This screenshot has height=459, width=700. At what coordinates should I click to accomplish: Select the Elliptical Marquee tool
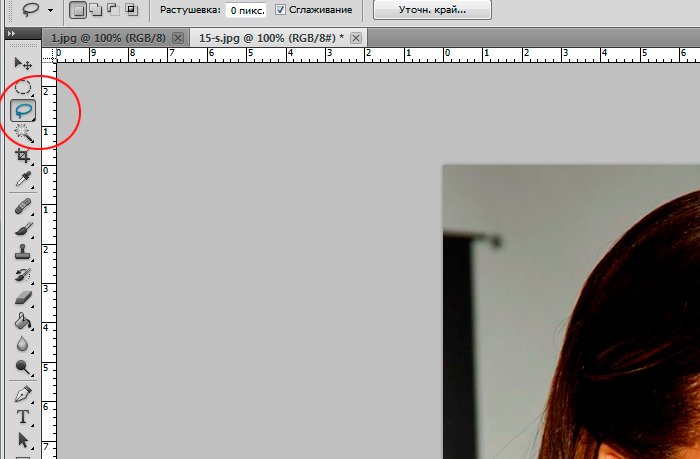pyautogui.click(x=23, y=88)
